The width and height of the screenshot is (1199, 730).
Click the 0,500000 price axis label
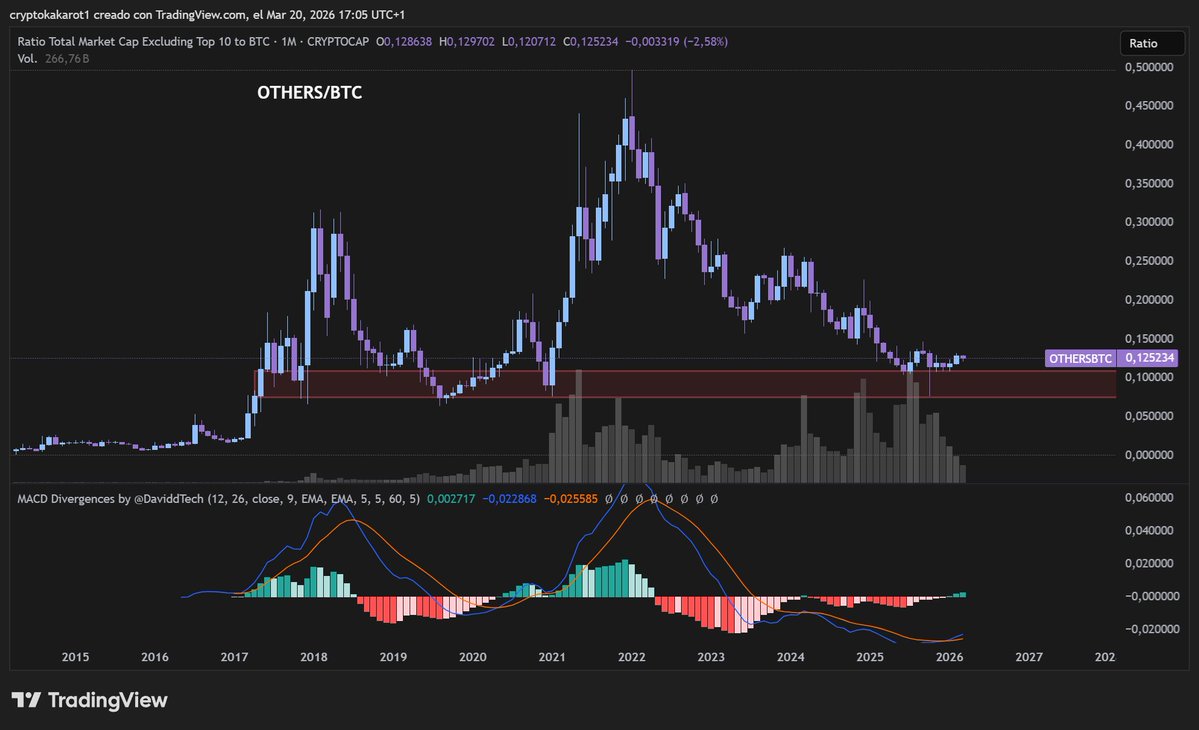click(x=1149, y=67)
